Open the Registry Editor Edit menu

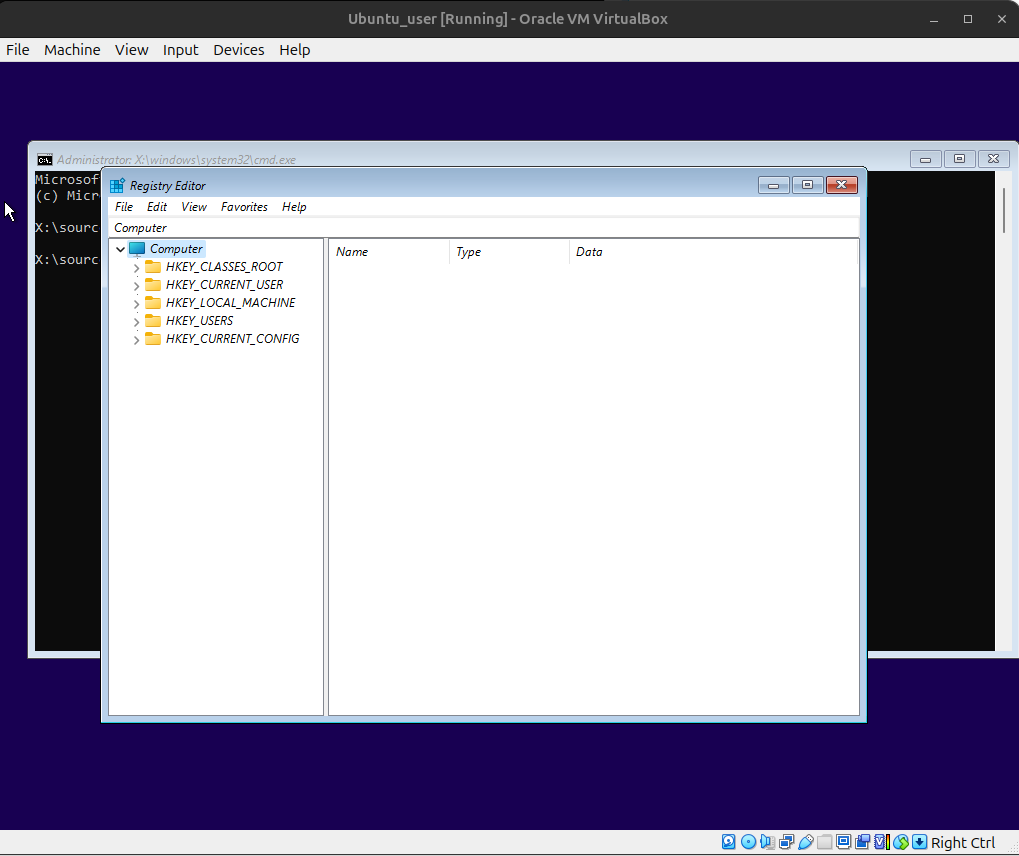(157, 207)
